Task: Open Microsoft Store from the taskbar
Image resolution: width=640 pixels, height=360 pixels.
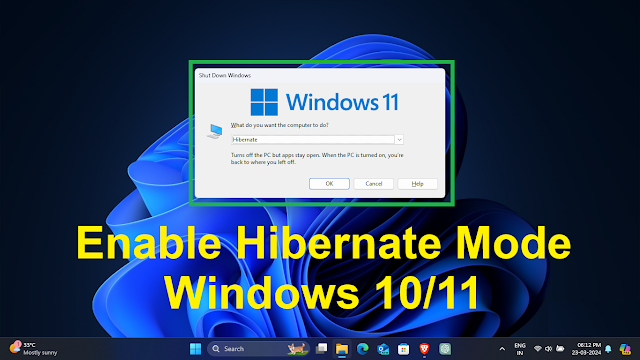Action: pos(403,349)
